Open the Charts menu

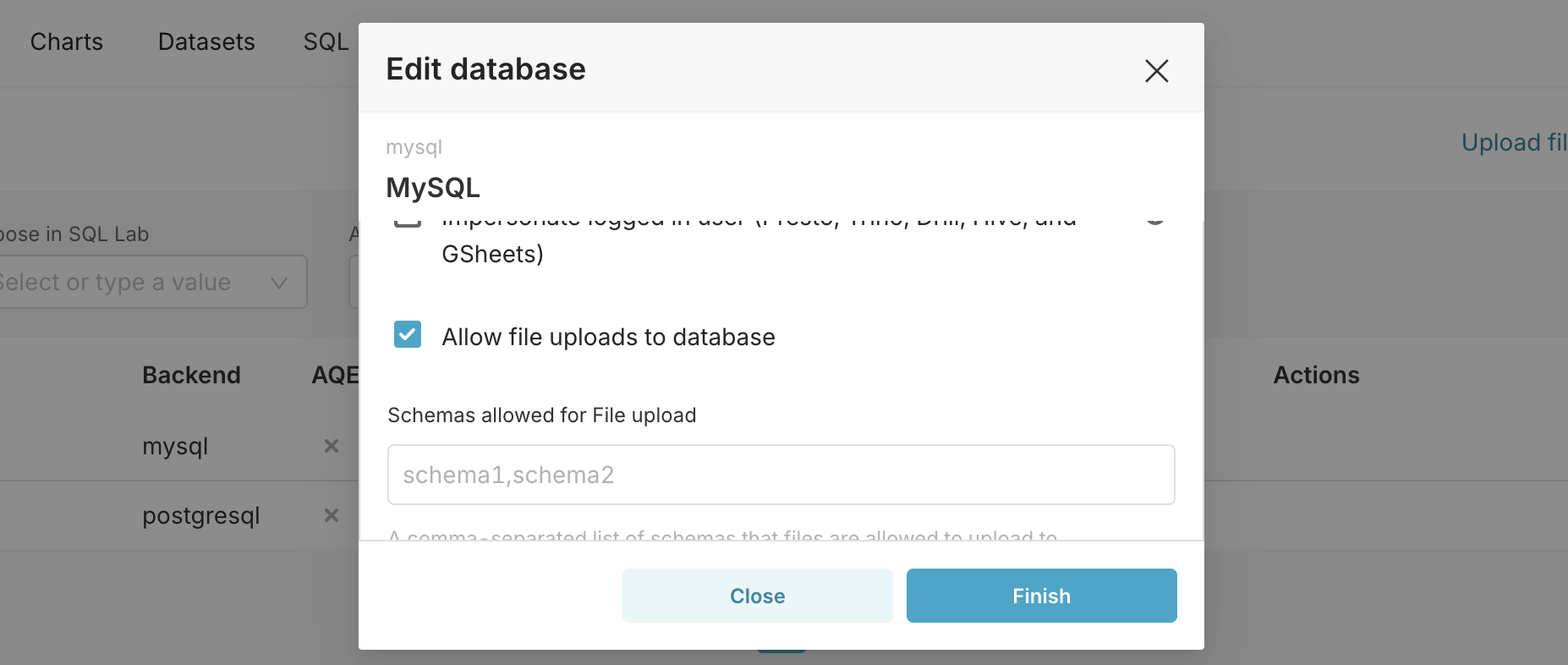pos(67,42)
